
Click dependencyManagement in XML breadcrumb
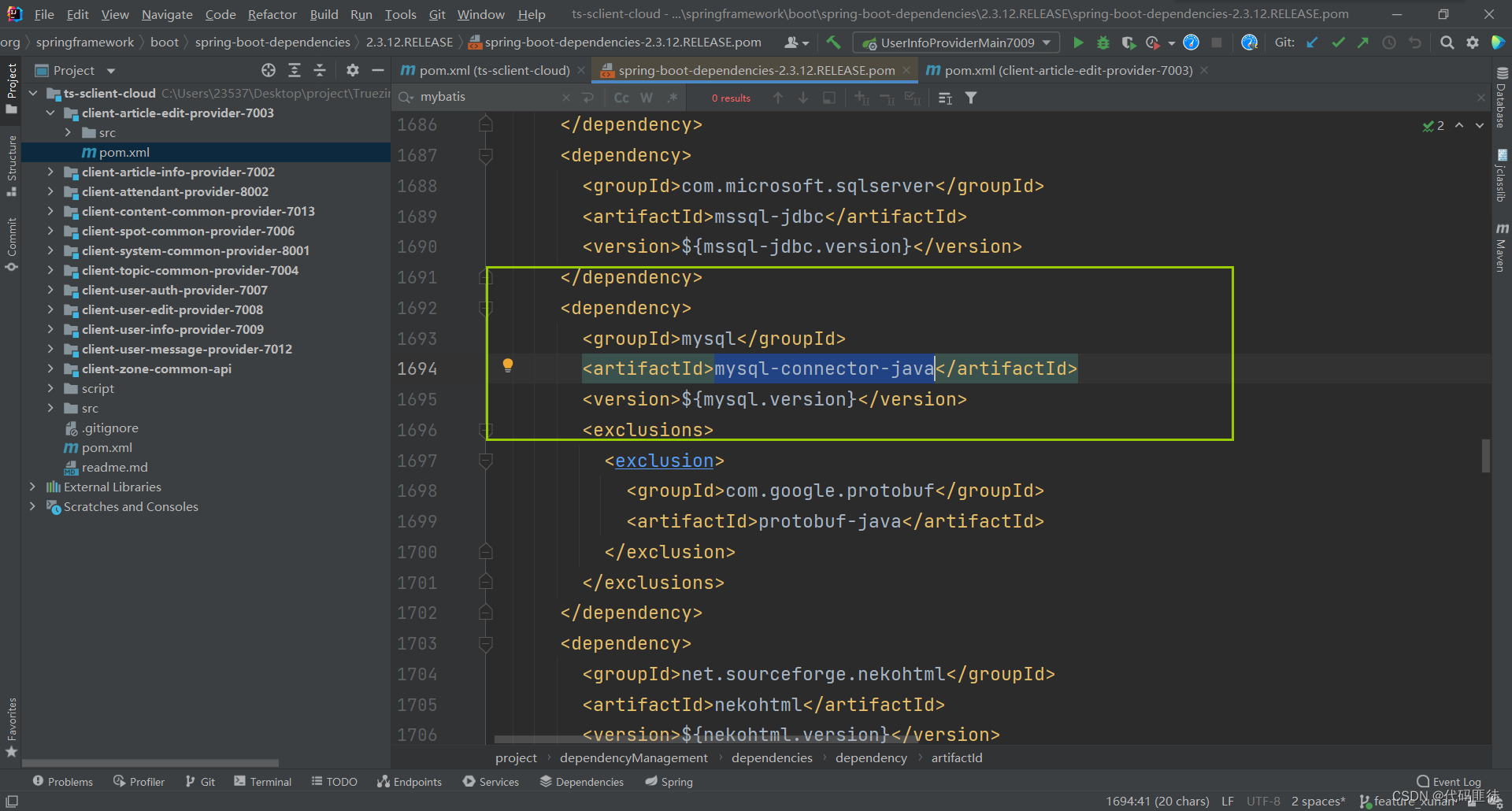[634, 757]
